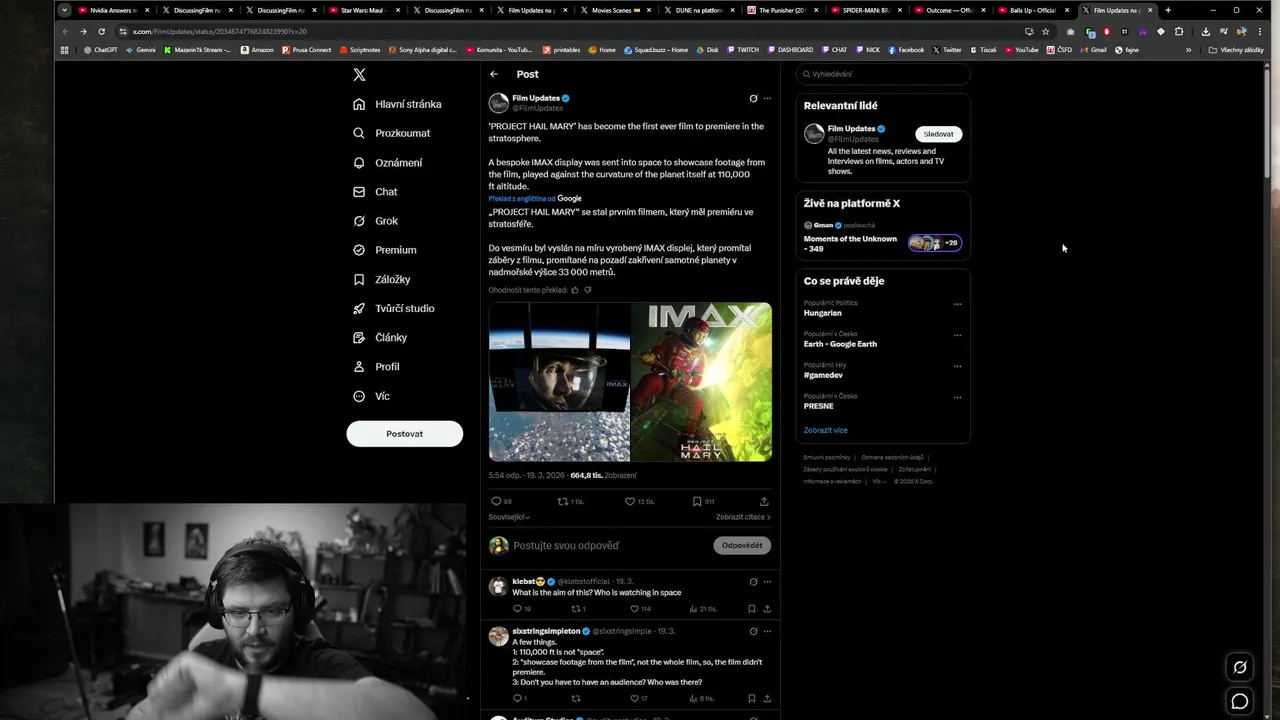
Task: Open Grok from the sidebar
Action: (x=375, y=221)
